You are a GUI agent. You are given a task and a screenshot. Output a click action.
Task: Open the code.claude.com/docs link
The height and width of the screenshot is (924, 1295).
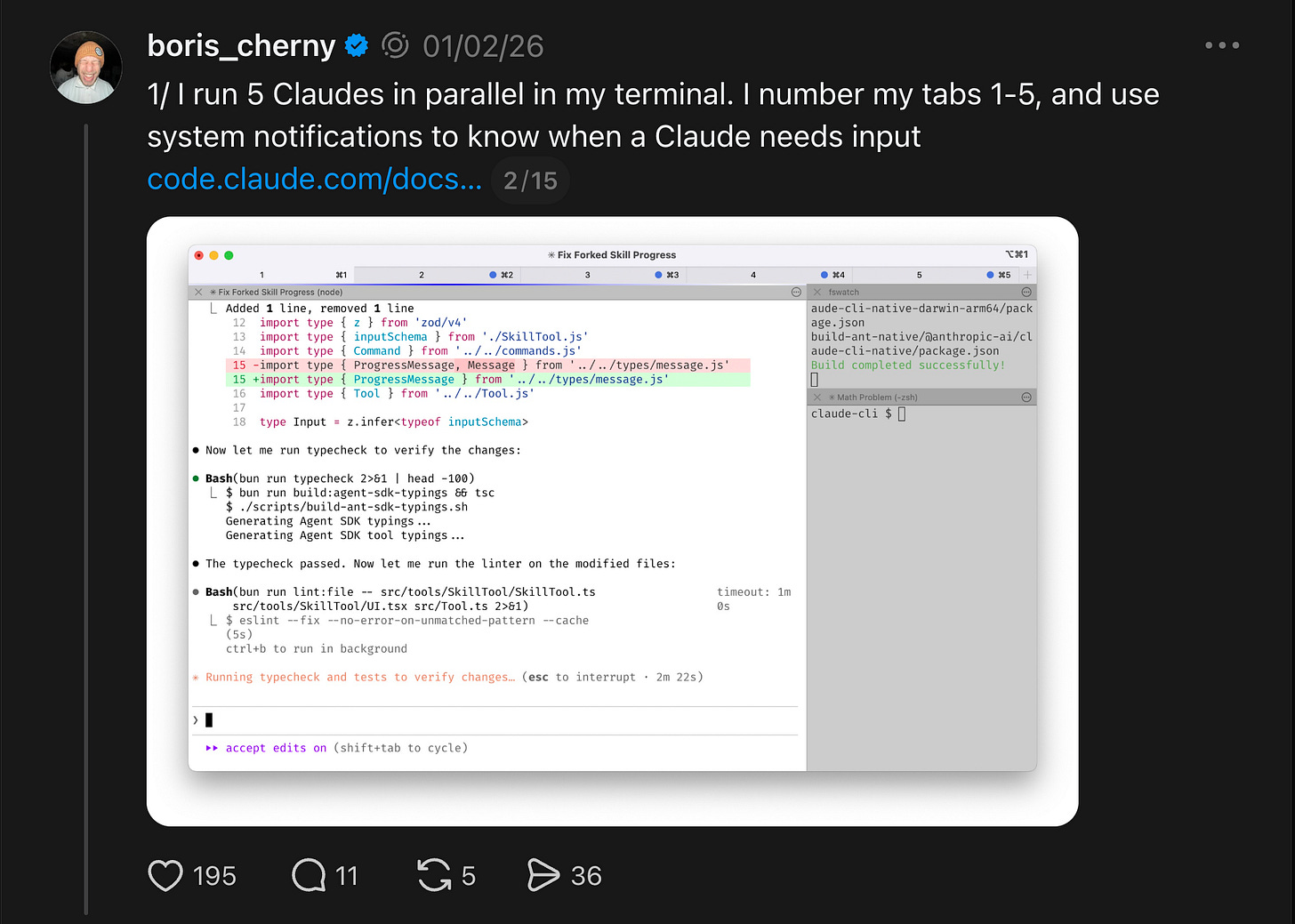pos(314,179)
